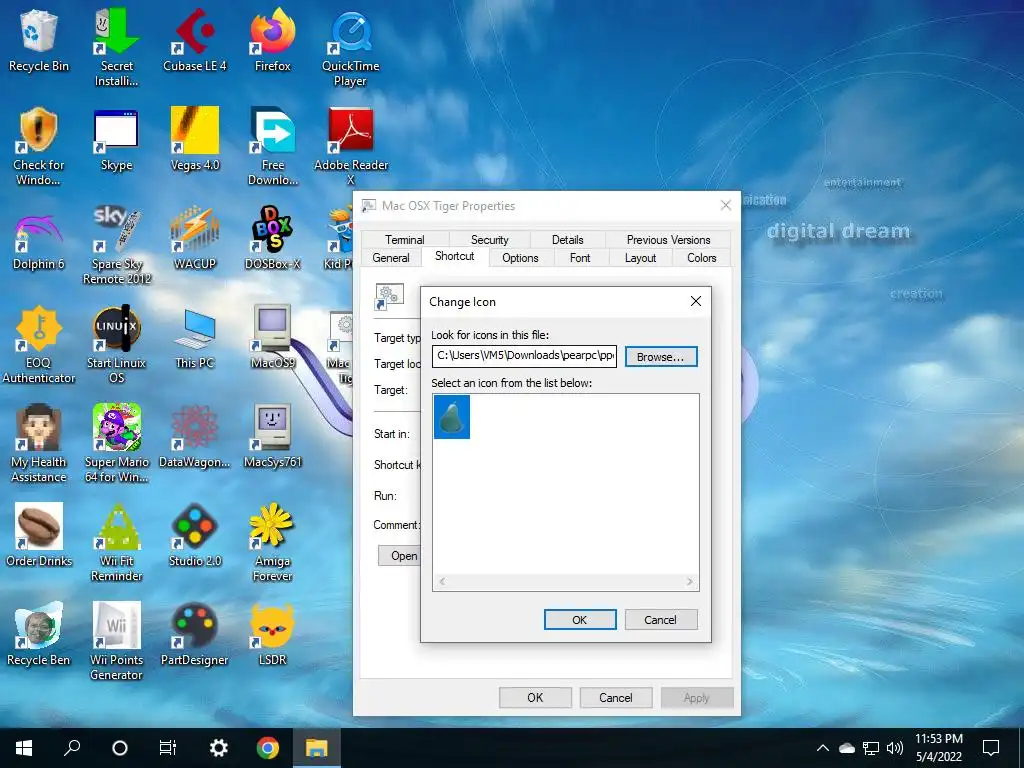Viewport: 1024px width, 768px height.
Task: Open the Details tab in Properties
Action: coord(568,240)
